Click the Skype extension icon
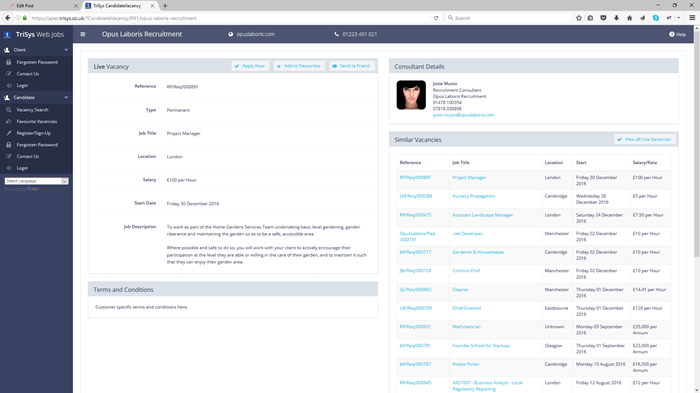Viewport: 700px width, 393px height. click(x=656, y=18)
